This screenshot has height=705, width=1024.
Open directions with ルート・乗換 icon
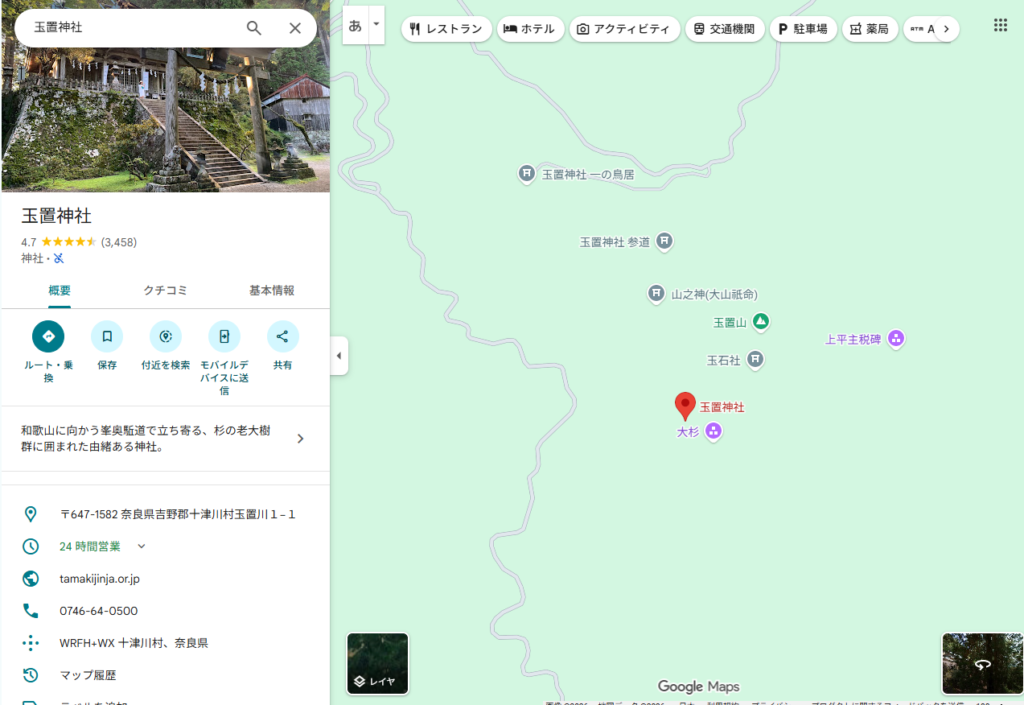tap(48, 336)
